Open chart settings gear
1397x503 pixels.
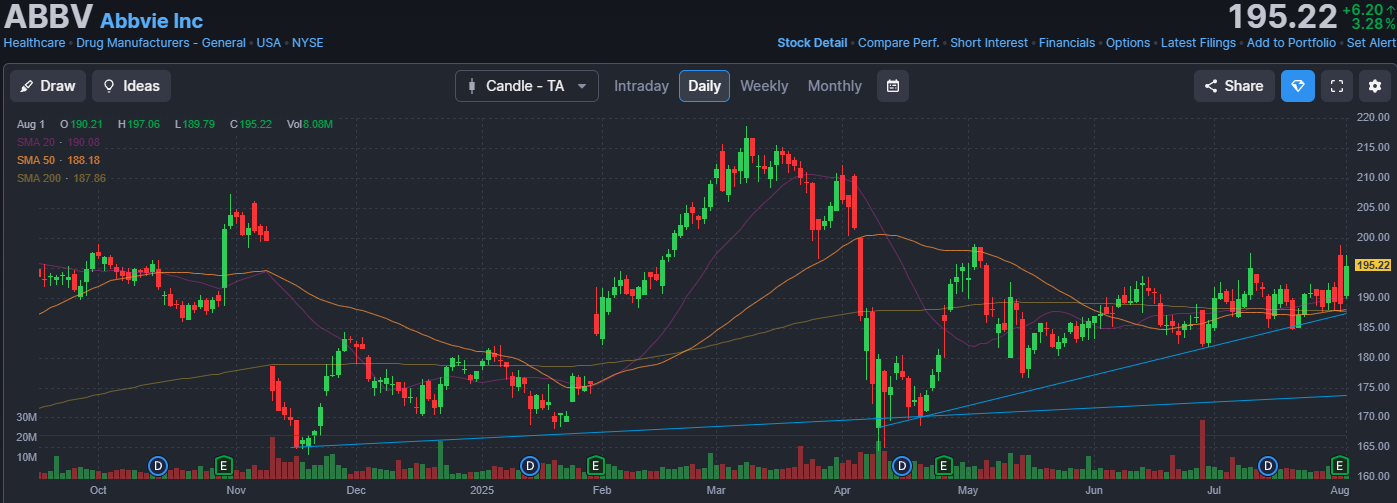[1373, 86]
